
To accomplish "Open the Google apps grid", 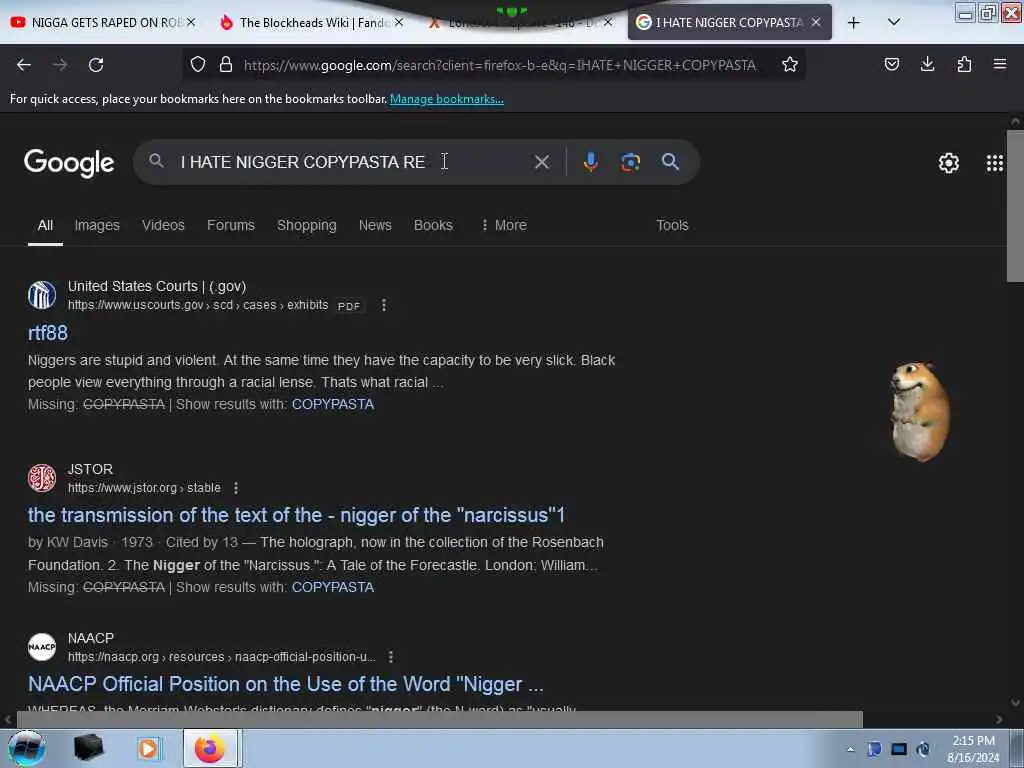I will (x=995, y=163).
